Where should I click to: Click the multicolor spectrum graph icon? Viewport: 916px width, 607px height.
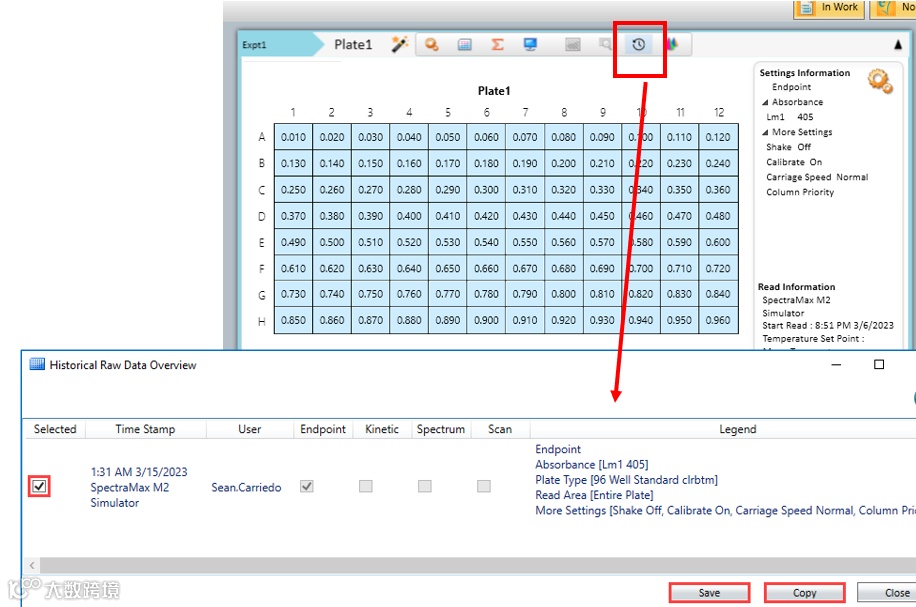coord(672,44)
